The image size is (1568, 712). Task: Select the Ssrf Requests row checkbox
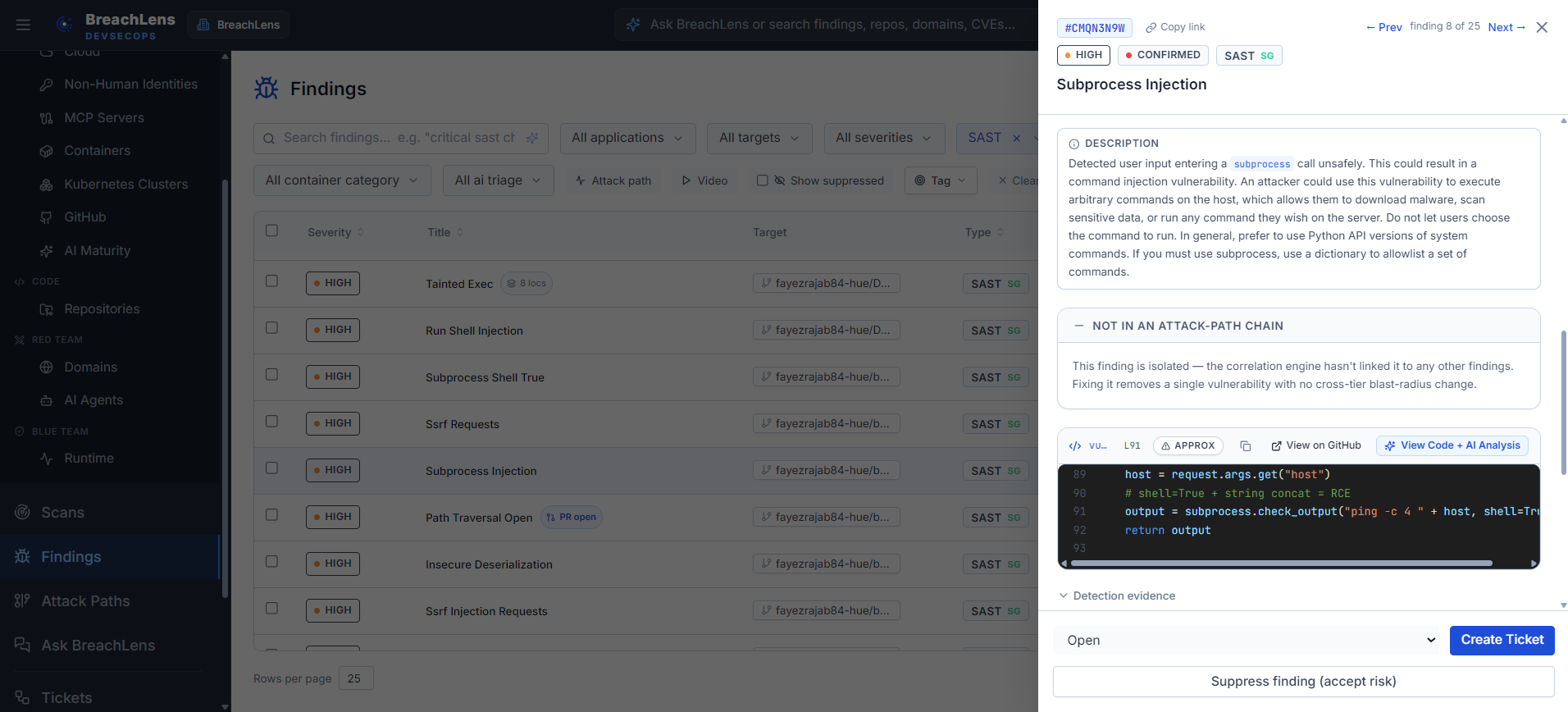click(x=272, y=421)
